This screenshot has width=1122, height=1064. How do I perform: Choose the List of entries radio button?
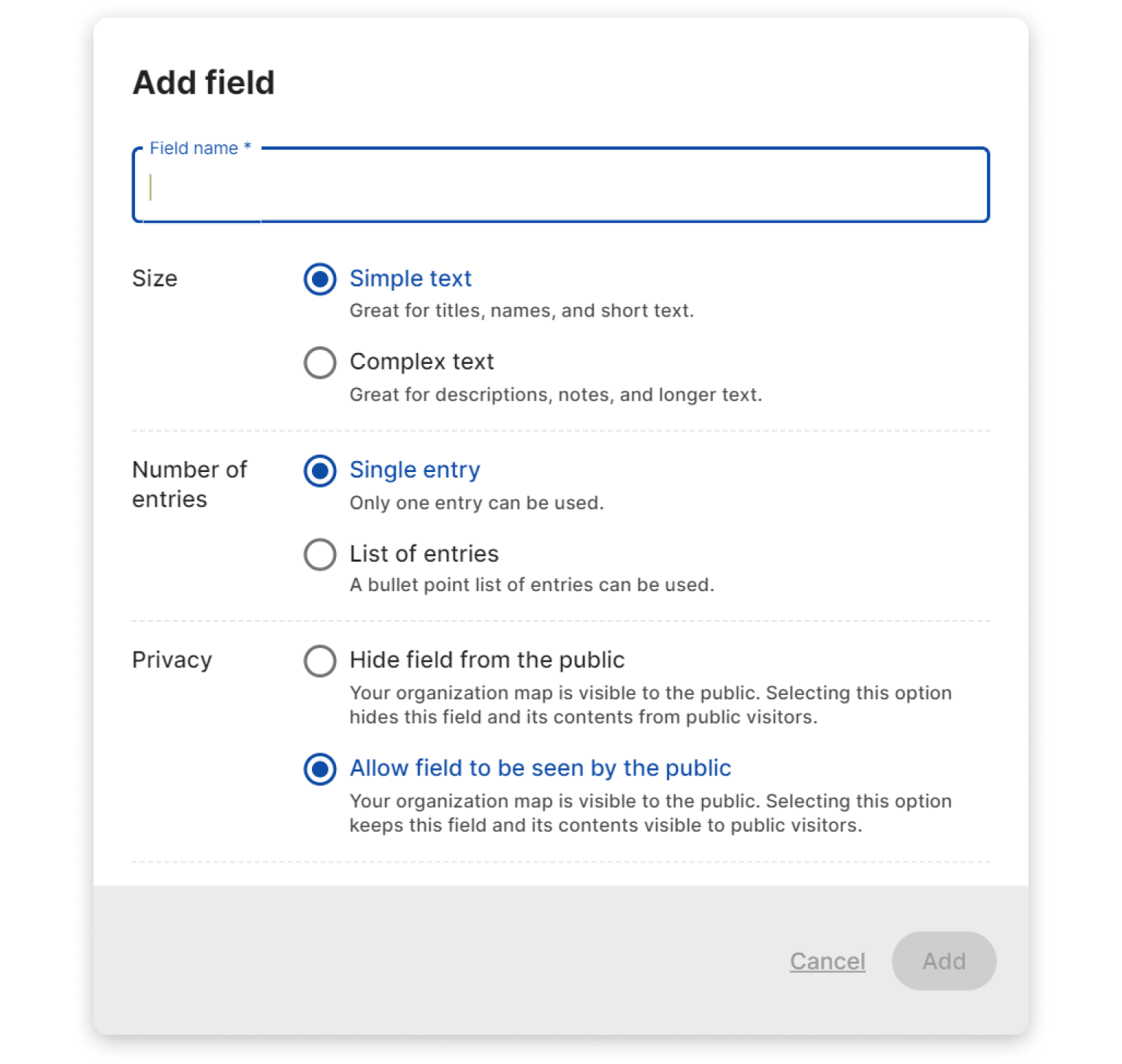320,555
